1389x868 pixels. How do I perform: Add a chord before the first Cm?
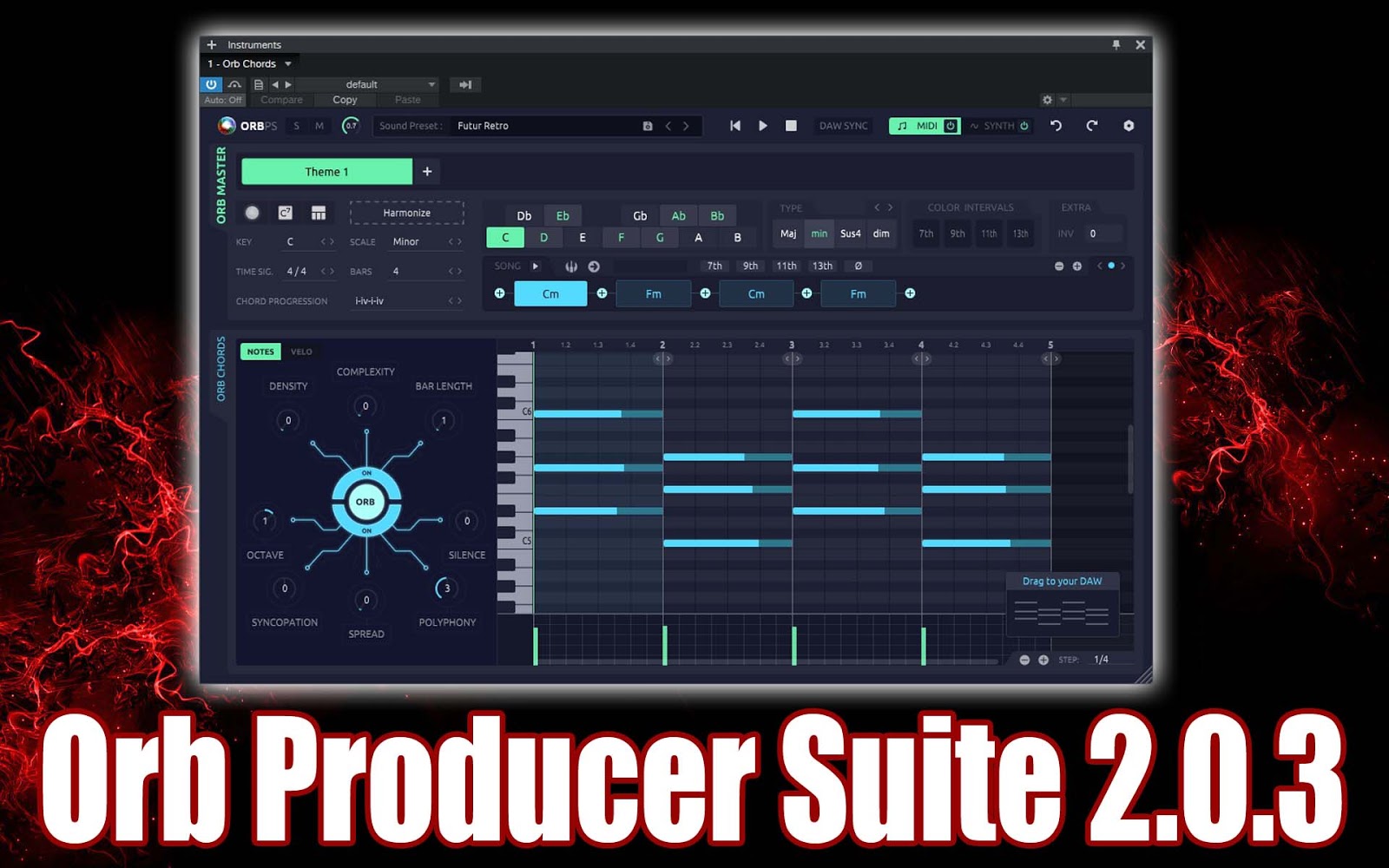coord(499,293)
